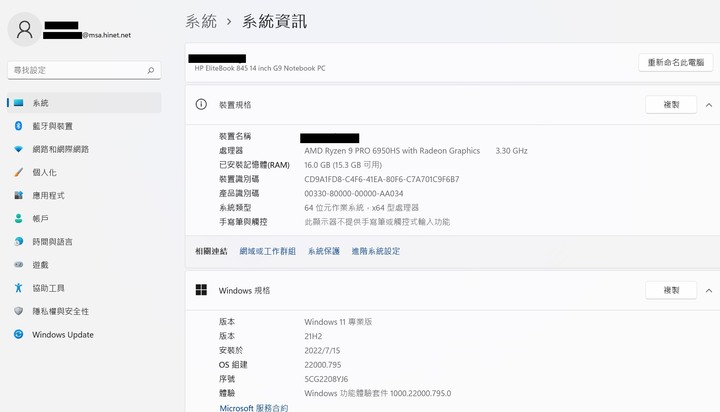
Task: Click the apps icon next to 應用程式
Action: (x=18, y=195)
